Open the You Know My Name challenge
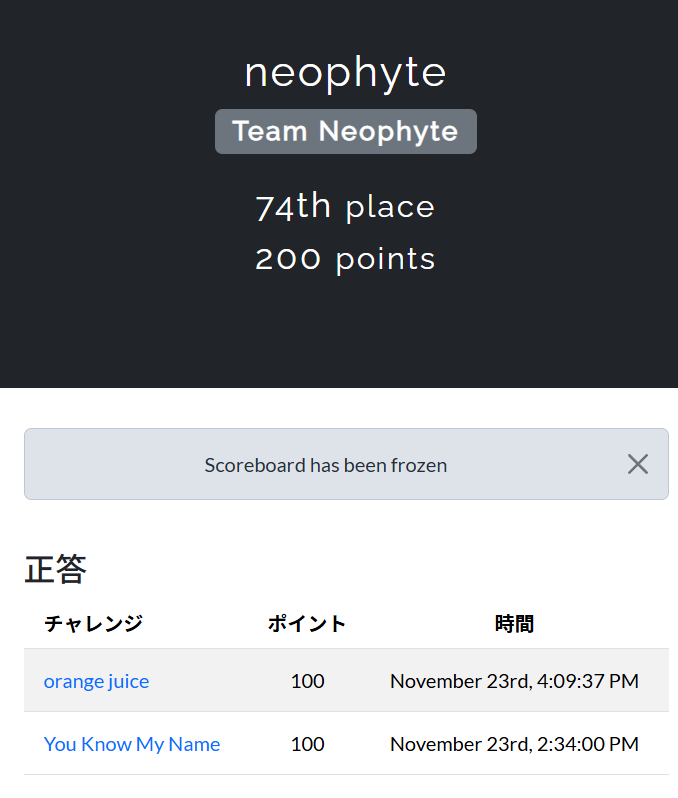 132,744
